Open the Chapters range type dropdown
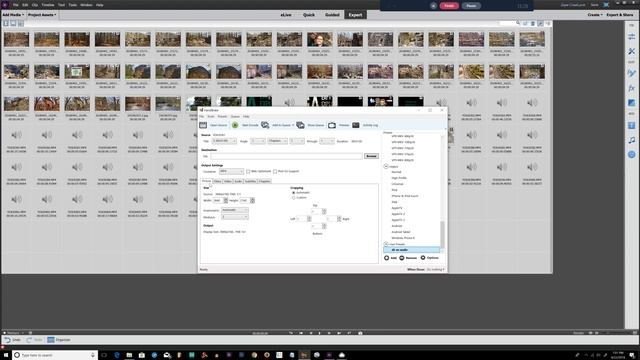 click(x=278, y=141)
